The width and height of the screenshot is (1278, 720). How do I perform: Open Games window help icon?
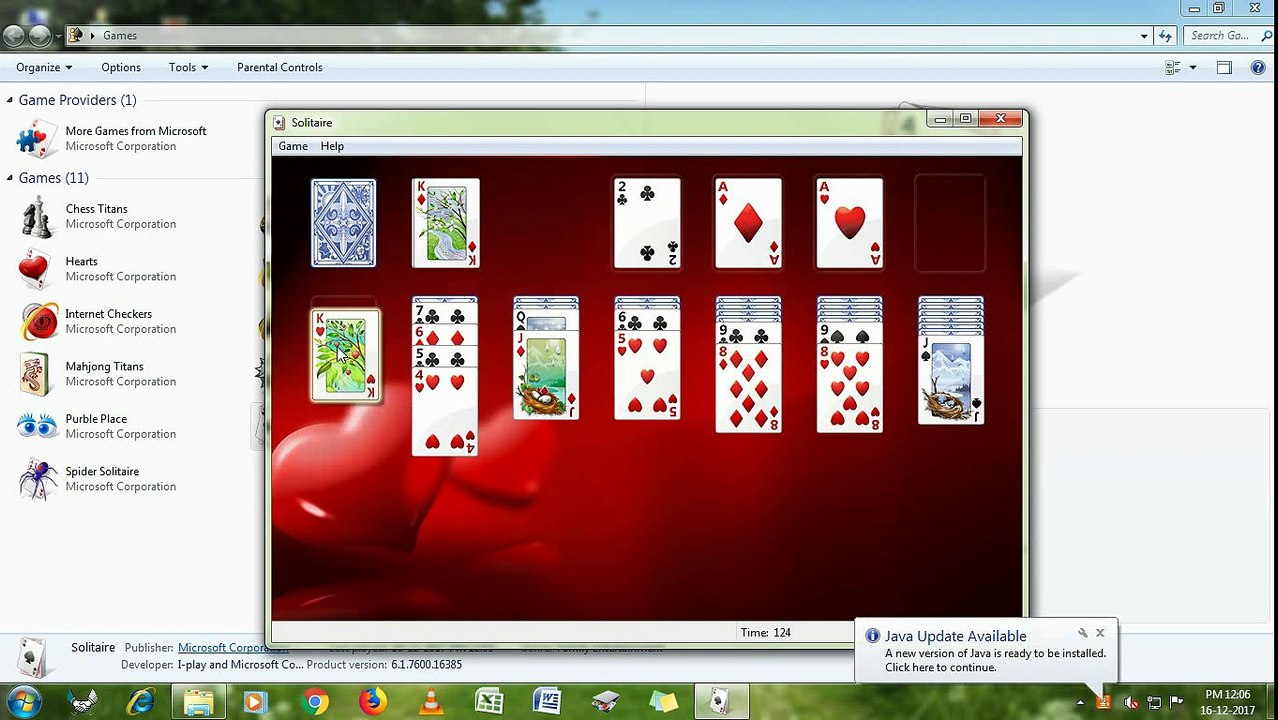pos(1258,67)
